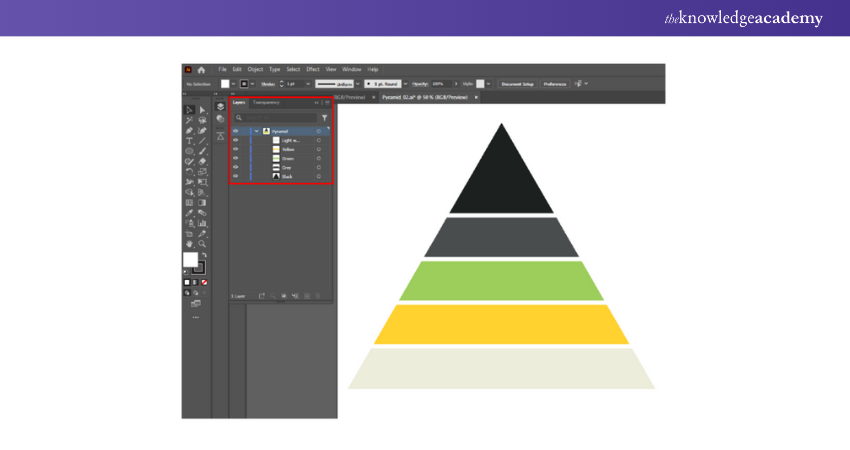Select the Zoom magnifier tool
850x450 pixels.
202,243
